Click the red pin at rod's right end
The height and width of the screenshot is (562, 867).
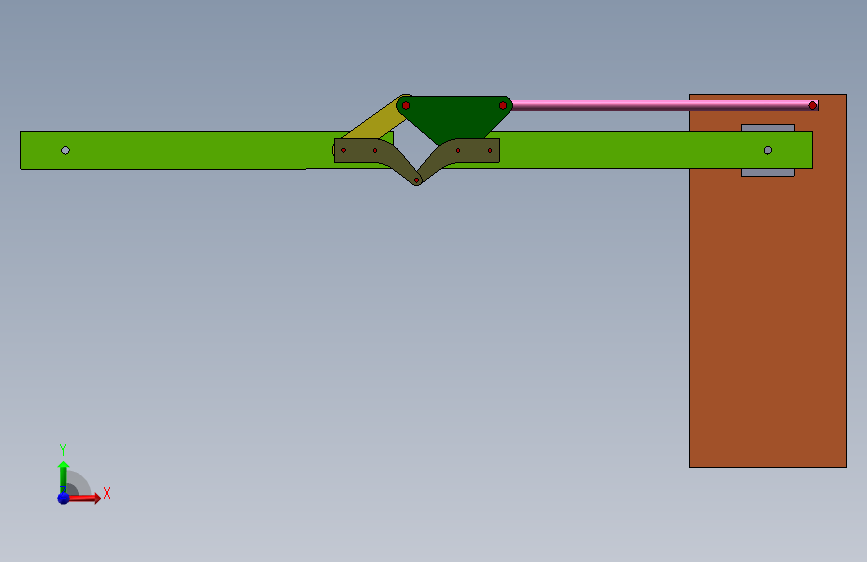coord(812,105)
